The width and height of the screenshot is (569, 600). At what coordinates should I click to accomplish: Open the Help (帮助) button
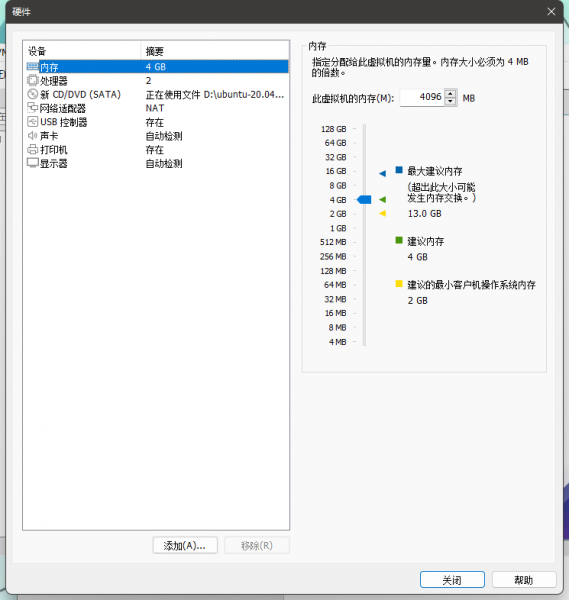(x=524, y=580)
